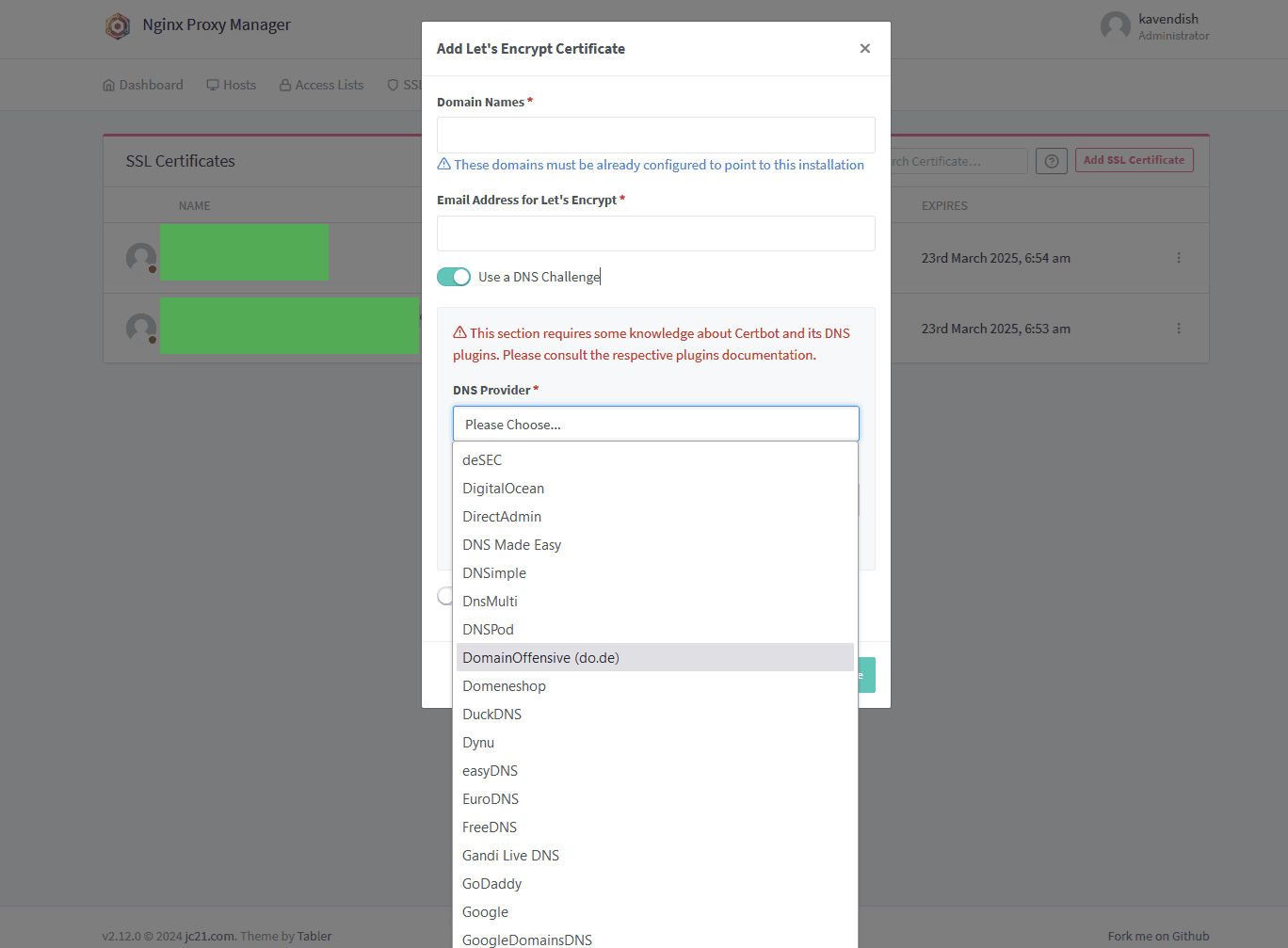Click the Email Address for Let's Encrypt field
This screenshot has width=1288, height=948.
coord(656,233)
